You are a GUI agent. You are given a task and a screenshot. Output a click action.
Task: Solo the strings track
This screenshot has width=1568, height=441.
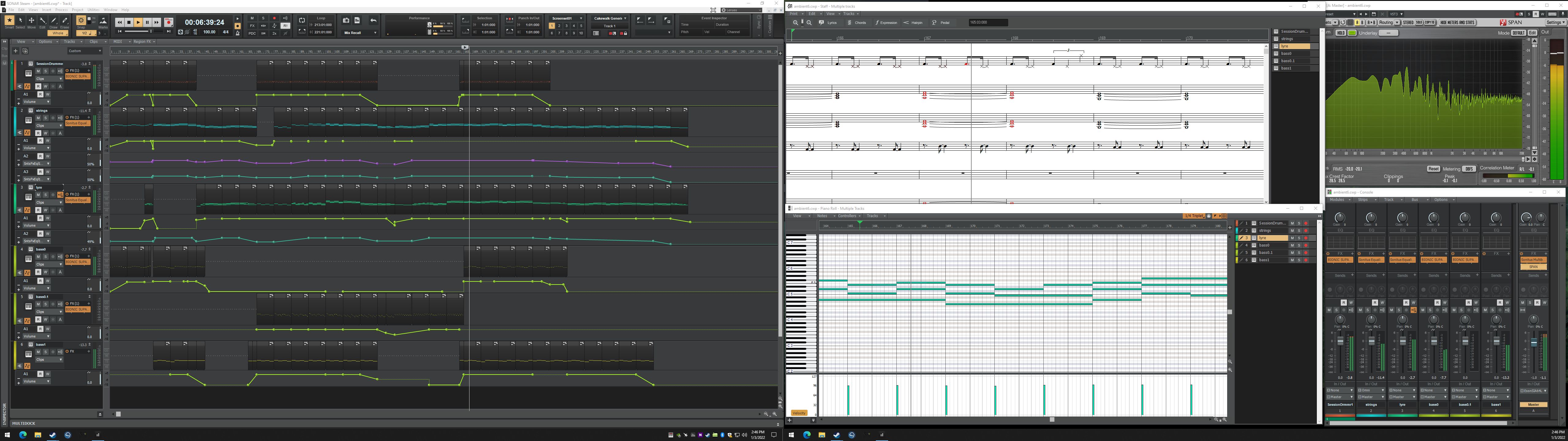pos(45,118)
